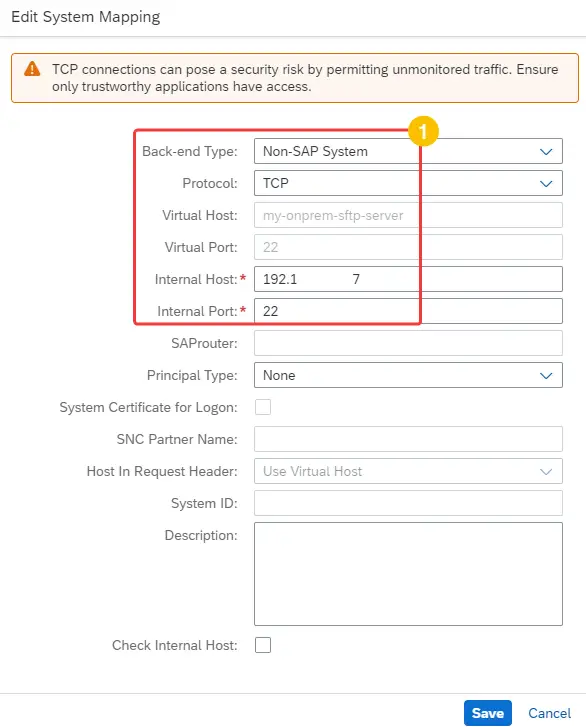
Task: Click the Save button
Action: tap(488, 713)
